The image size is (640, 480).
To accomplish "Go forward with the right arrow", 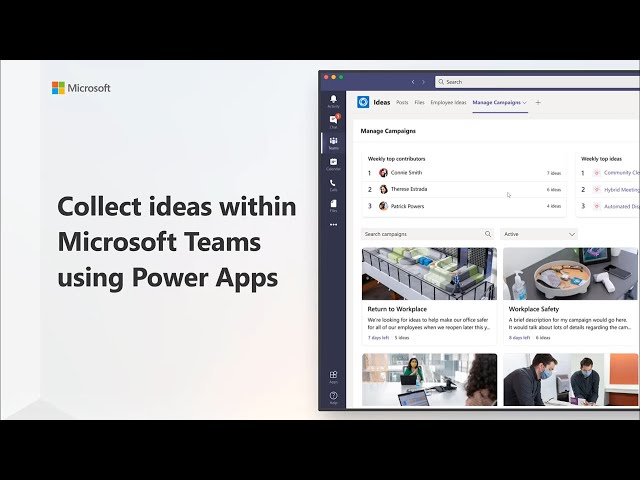I will click(x=424, y=82).
